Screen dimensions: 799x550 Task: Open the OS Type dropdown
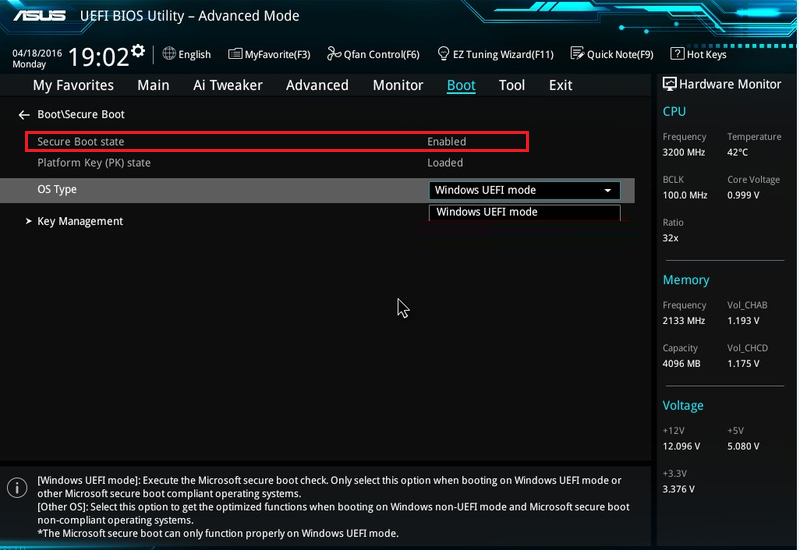point(524,190)
